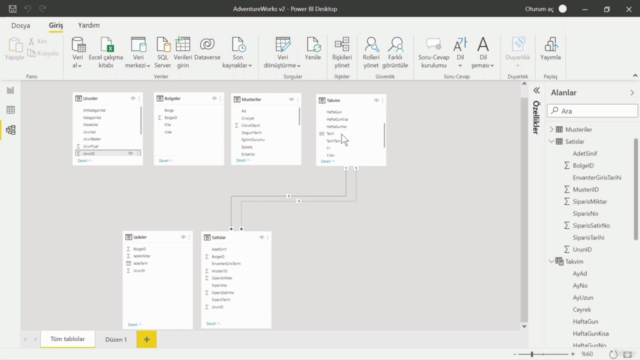
Task: Toggle visibility eye on Musteriler table
Action: point(291,99)
